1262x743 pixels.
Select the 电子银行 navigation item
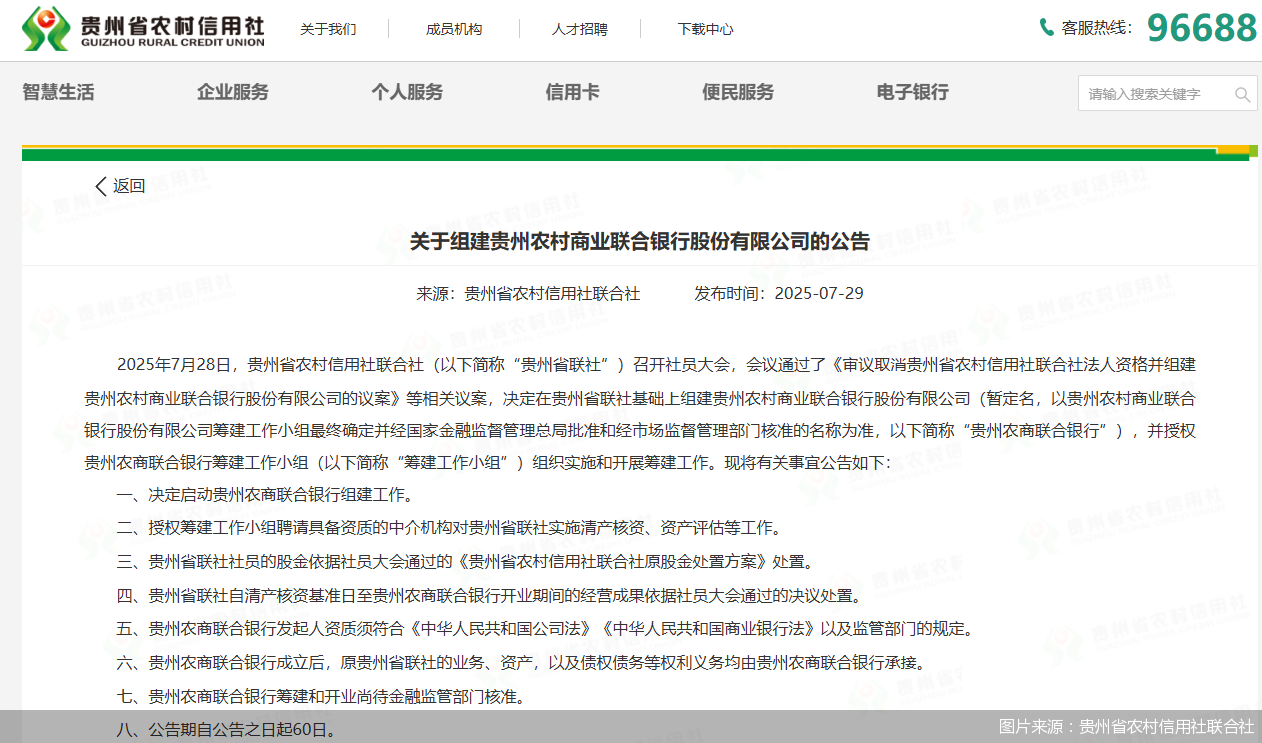point(912,92)
